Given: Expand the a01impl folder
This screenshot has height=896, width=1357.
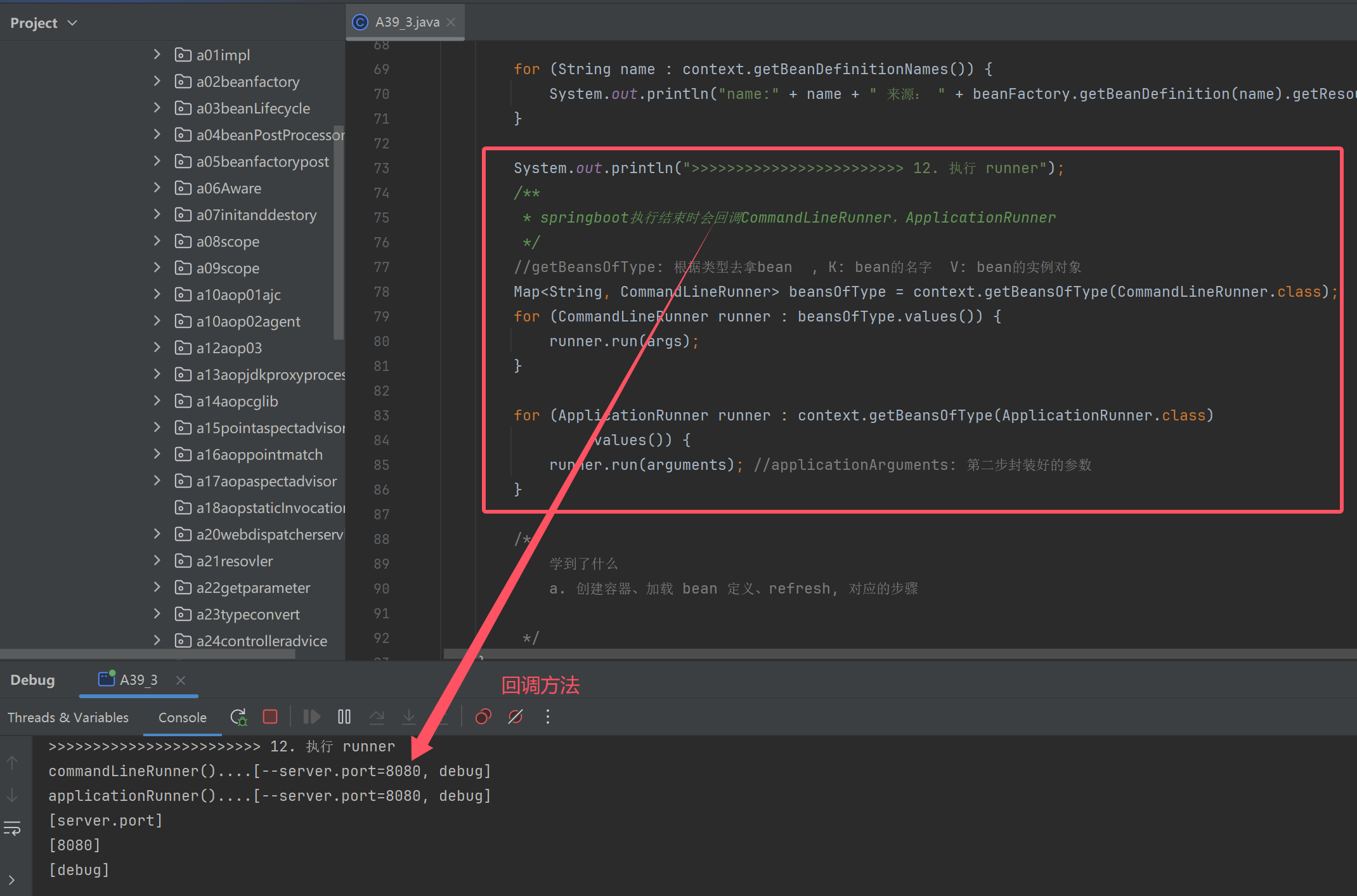Looking at the screenshot, I should click(x=157, y=55).
